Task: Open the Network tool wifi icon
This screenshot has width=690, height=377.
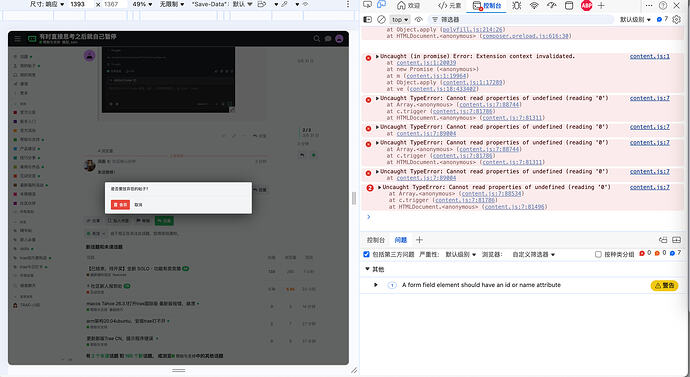Action: coord(534,5)
